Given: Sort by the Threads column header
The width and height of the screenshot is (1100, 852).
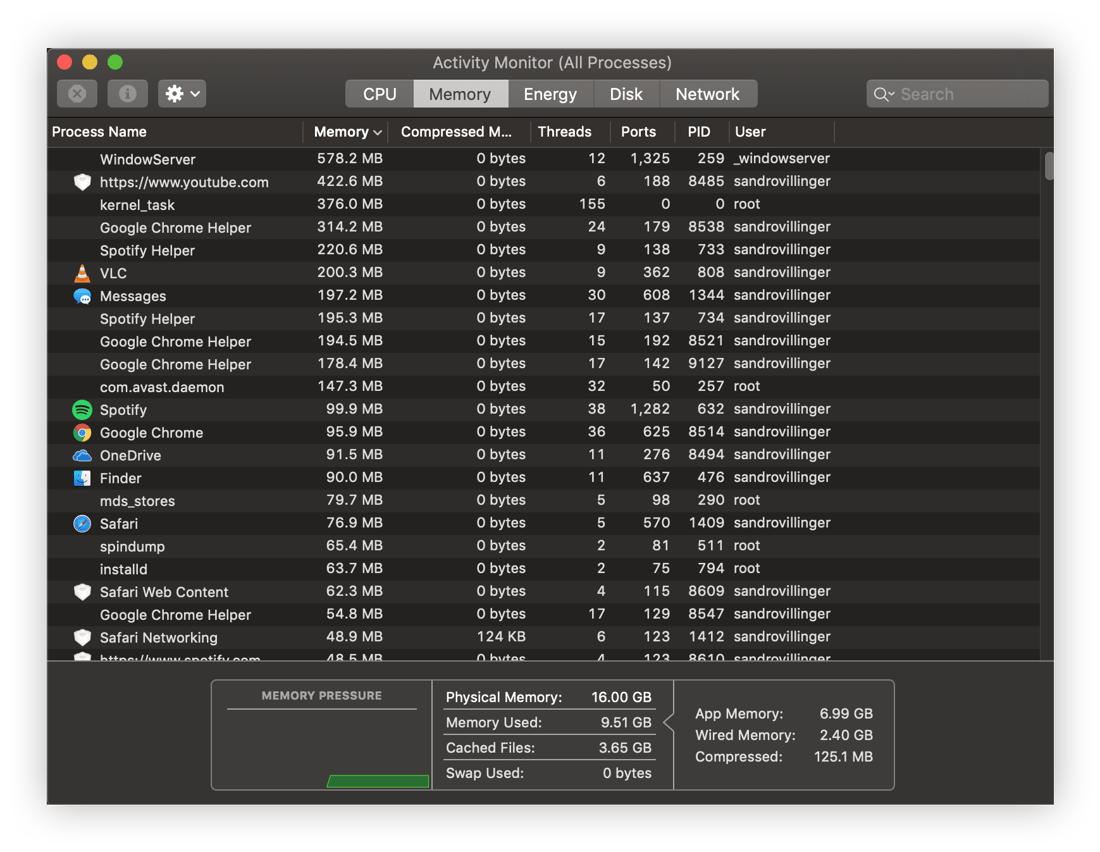Looking at the screenshot, I should click(x=567, y=131).
